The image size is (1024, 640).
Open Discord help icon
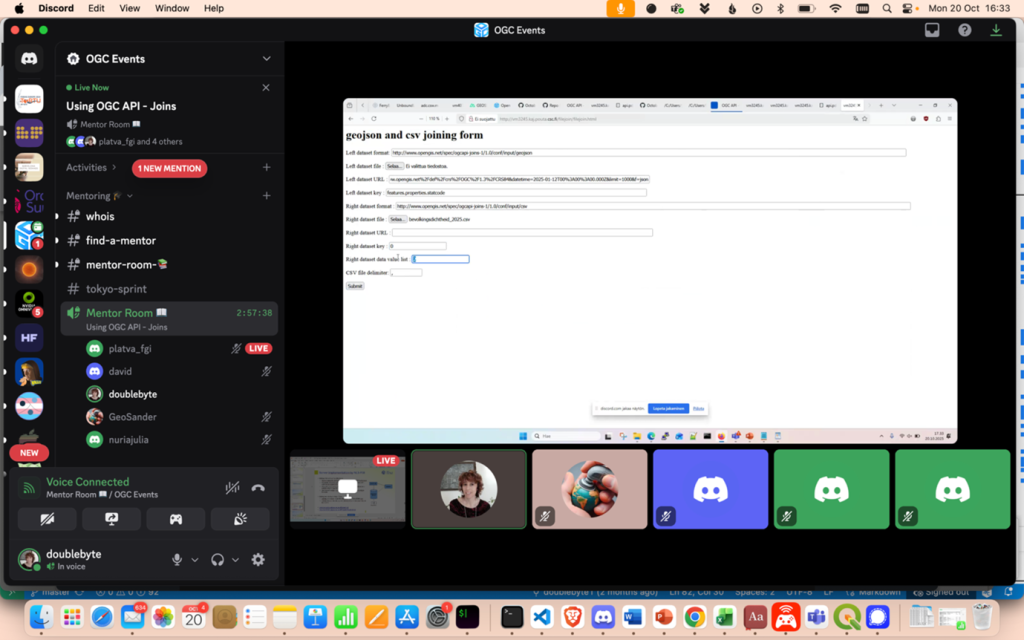[964, 30]
